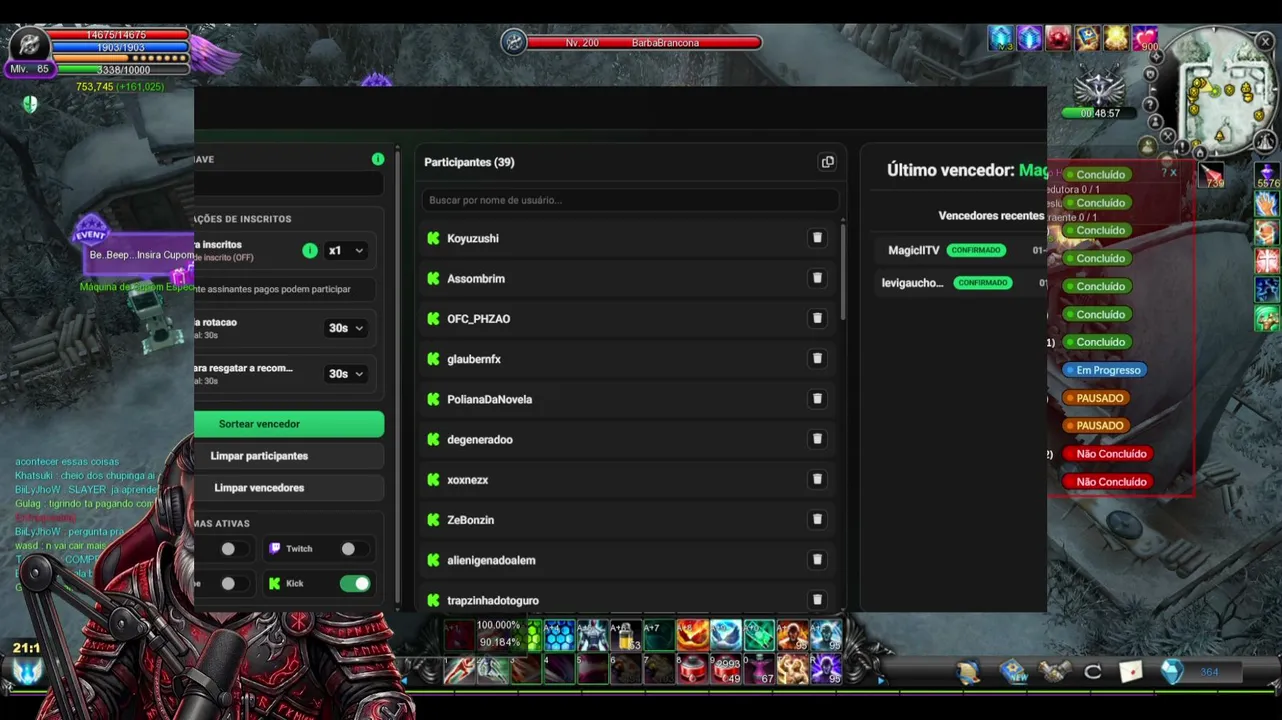Click the first Não Concluído status badge
The image size is (1282, 720).
[1105, 454]
